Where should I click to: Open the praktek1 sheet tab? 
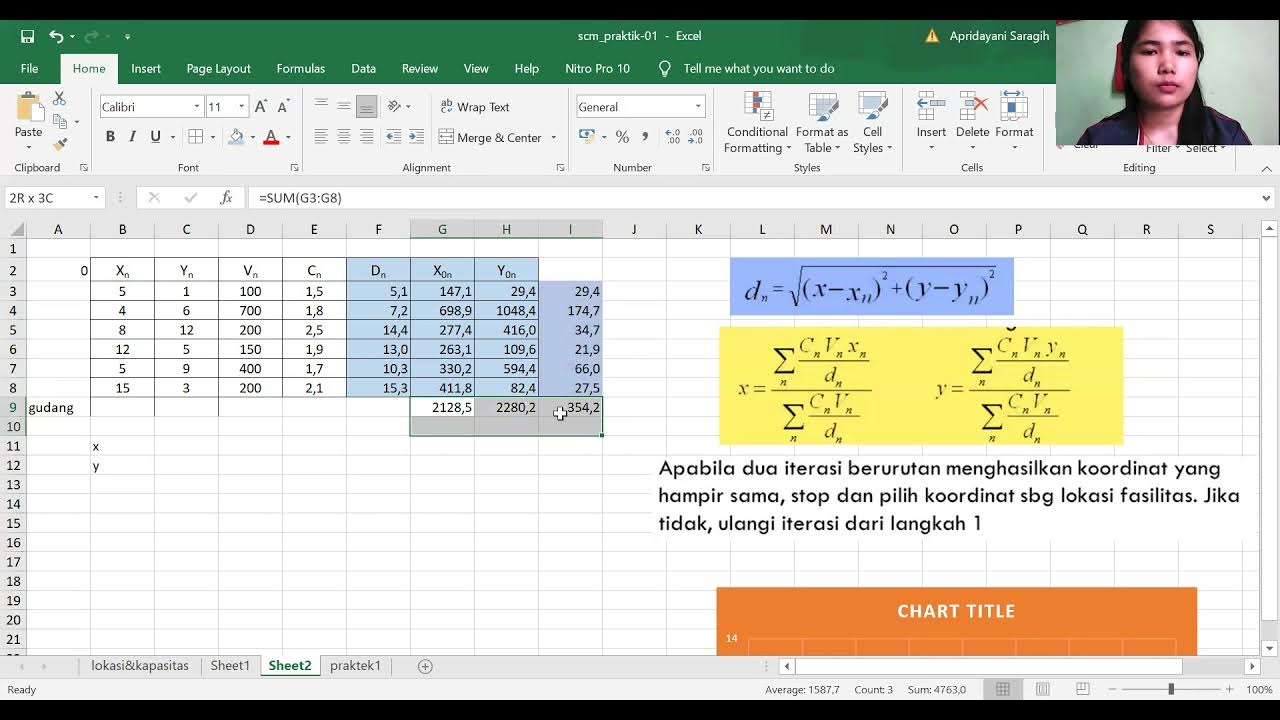[x=355, y=666]
